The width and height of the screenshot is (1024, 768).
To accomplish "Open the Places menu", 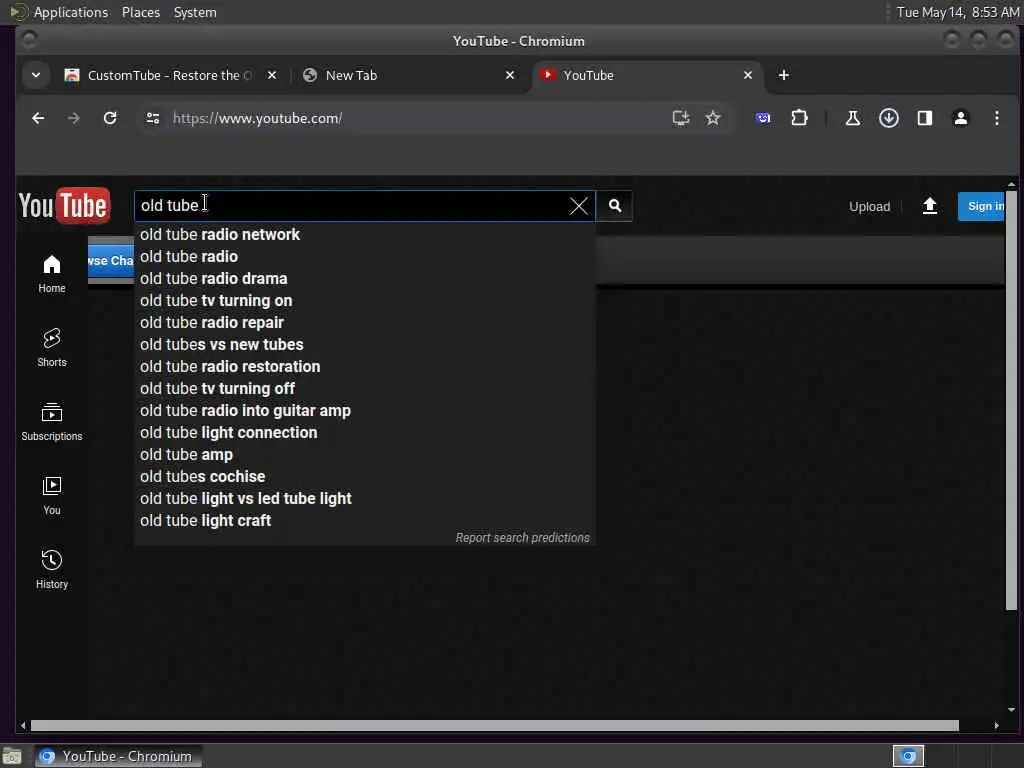I will pos(140,12).
